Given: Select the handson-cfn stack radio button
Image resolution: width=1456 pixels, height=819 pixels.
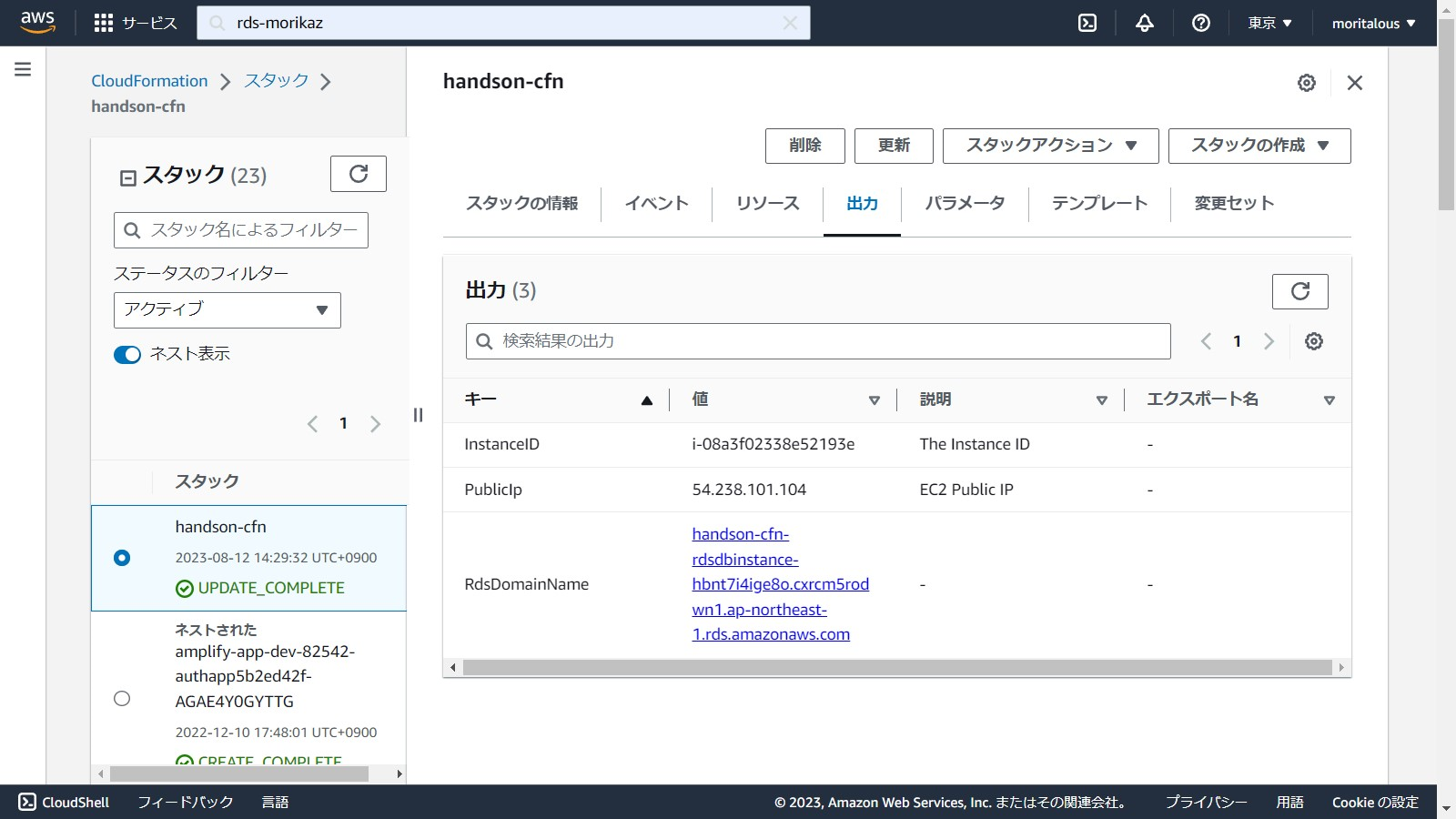Looking at the screenshot, I should [x=122, y=558].
